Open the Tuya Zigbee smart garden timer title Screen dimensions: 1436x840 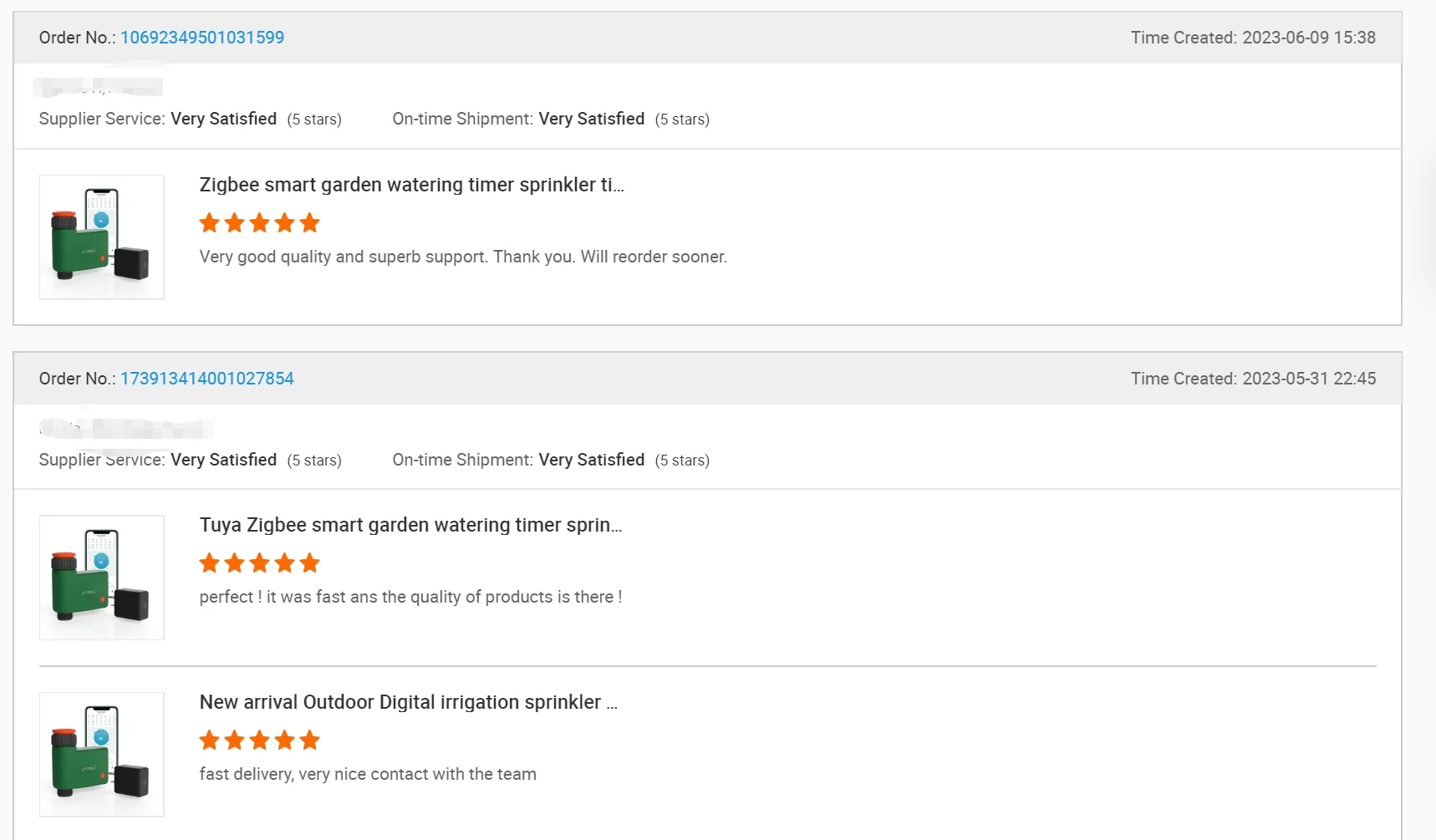pos(410,525)
